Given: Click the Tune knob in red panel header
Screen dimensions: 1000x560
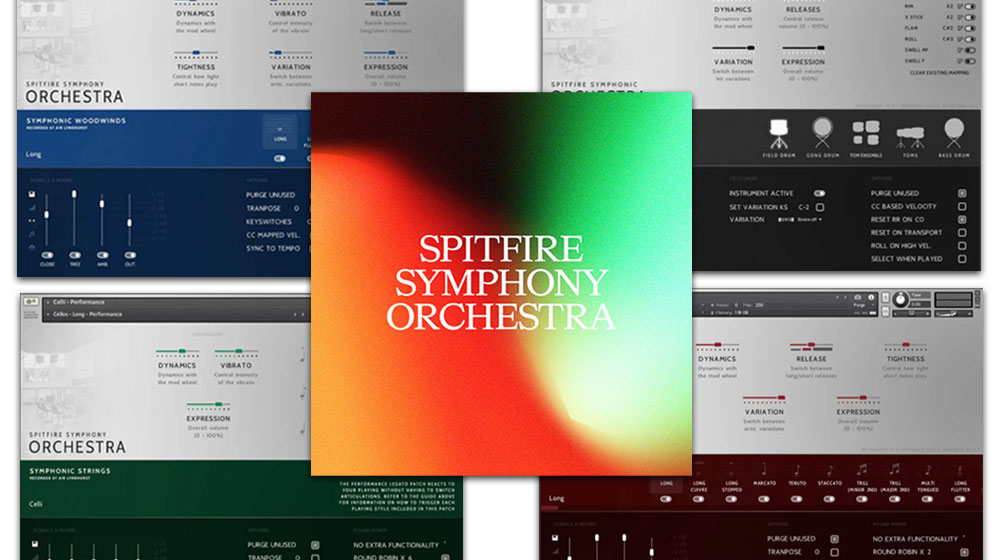Looking at the screenshot, I should [x=901, y=299].
